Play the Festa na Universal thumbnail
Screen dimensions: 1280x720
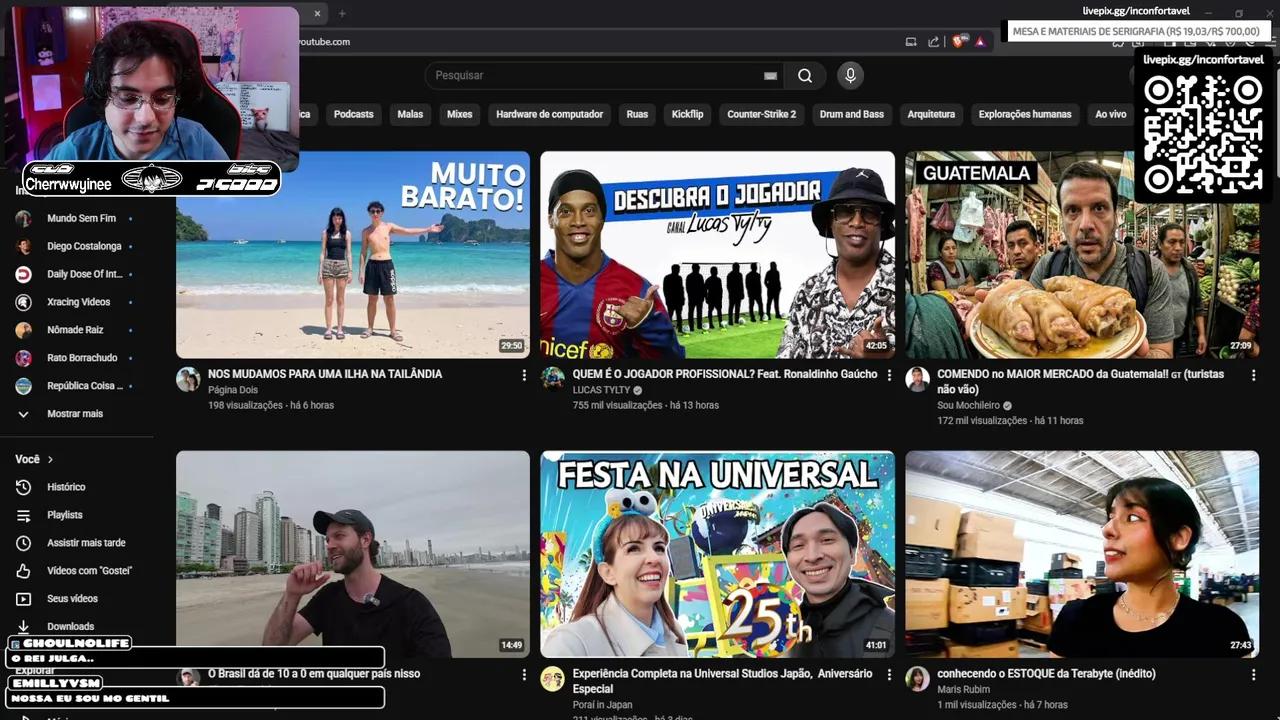point(717,554)
